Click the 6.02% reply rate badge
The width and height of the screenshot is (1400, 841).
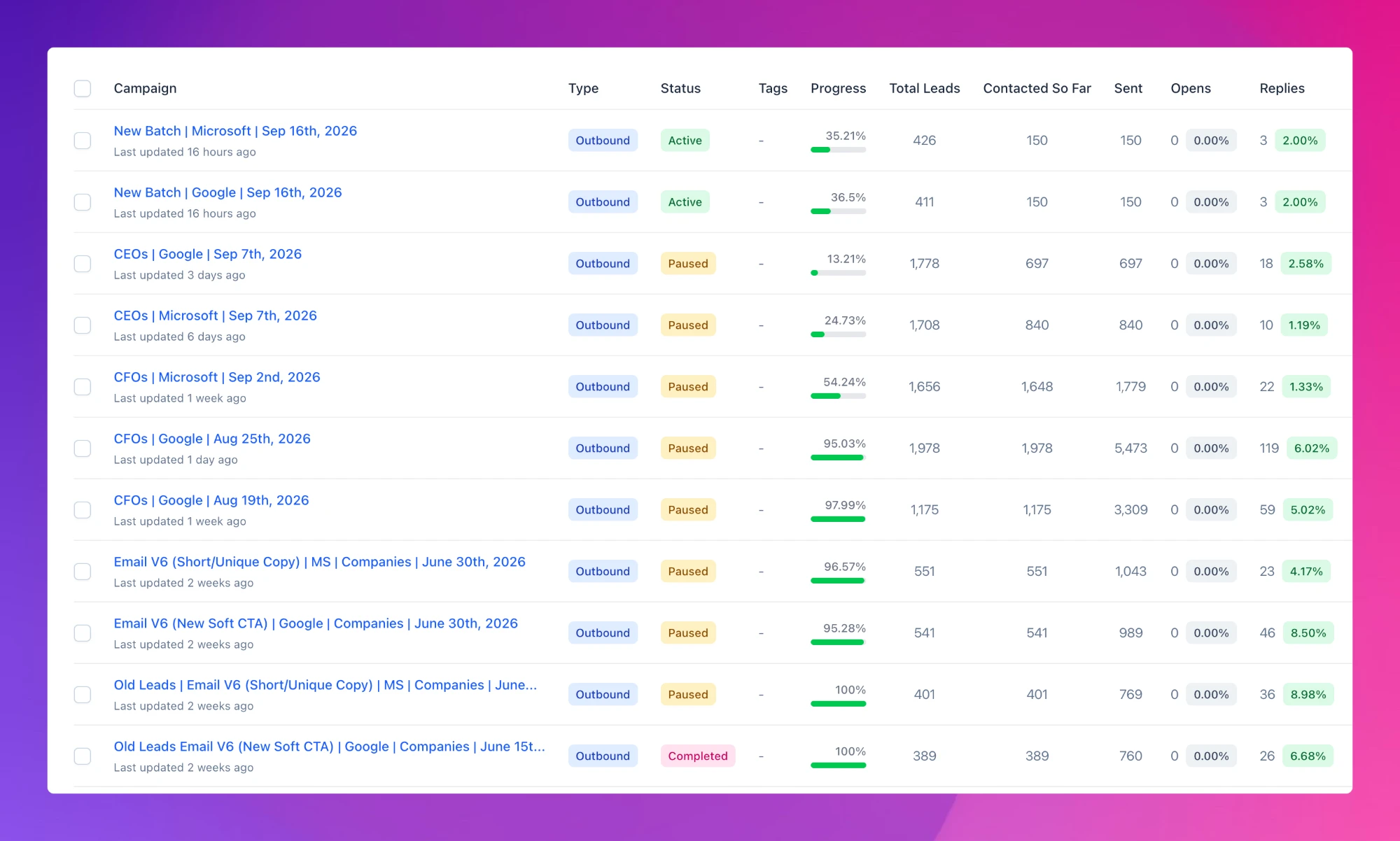(x=1311, y=448)
